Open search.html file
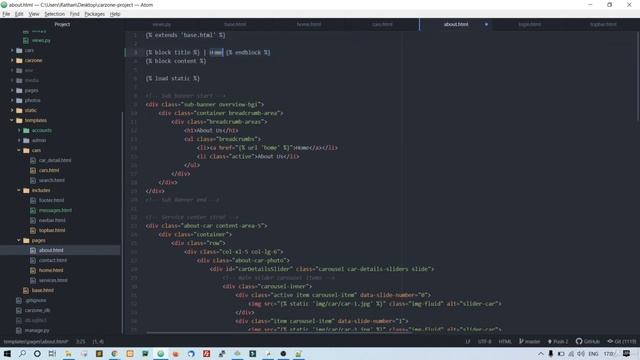Screen dimensions: 640x360 pyautogui.click(x=51, y=180)
